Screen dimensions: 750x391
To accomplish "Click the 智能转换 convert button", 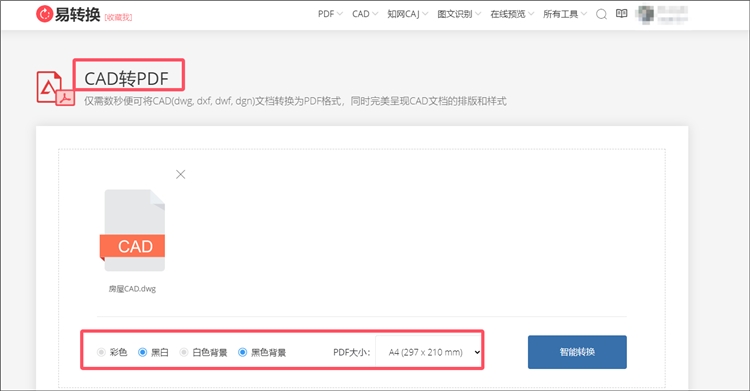I will 577,352.
